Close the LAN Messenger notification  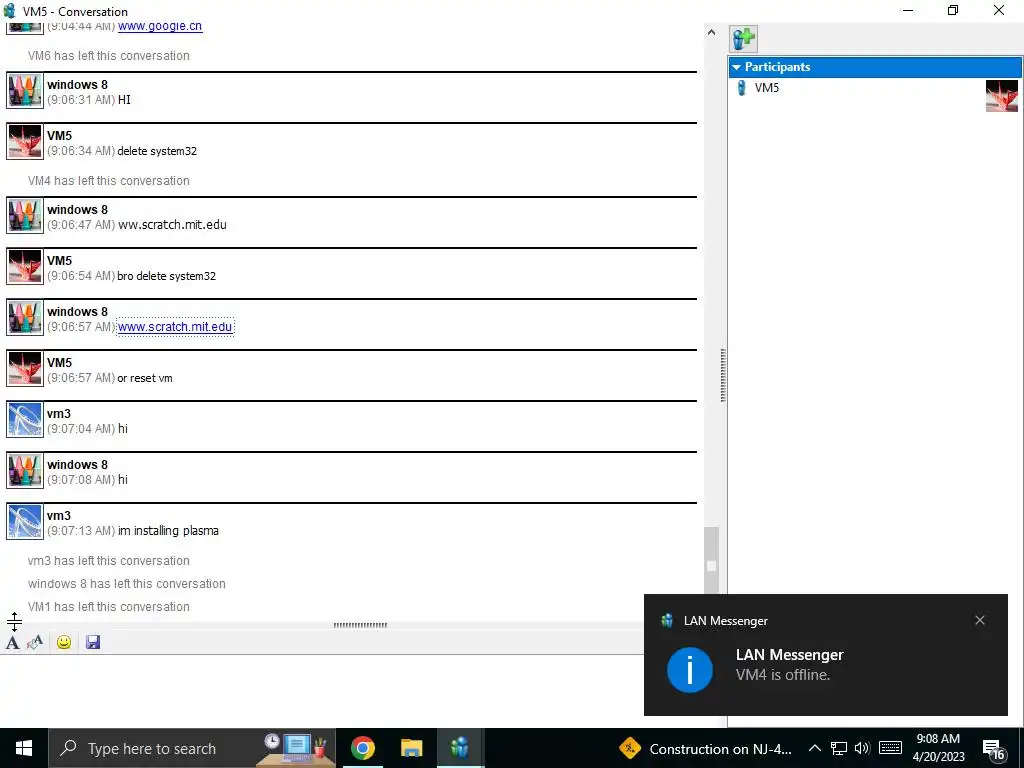pyautogui.click(x=980, y=620)
